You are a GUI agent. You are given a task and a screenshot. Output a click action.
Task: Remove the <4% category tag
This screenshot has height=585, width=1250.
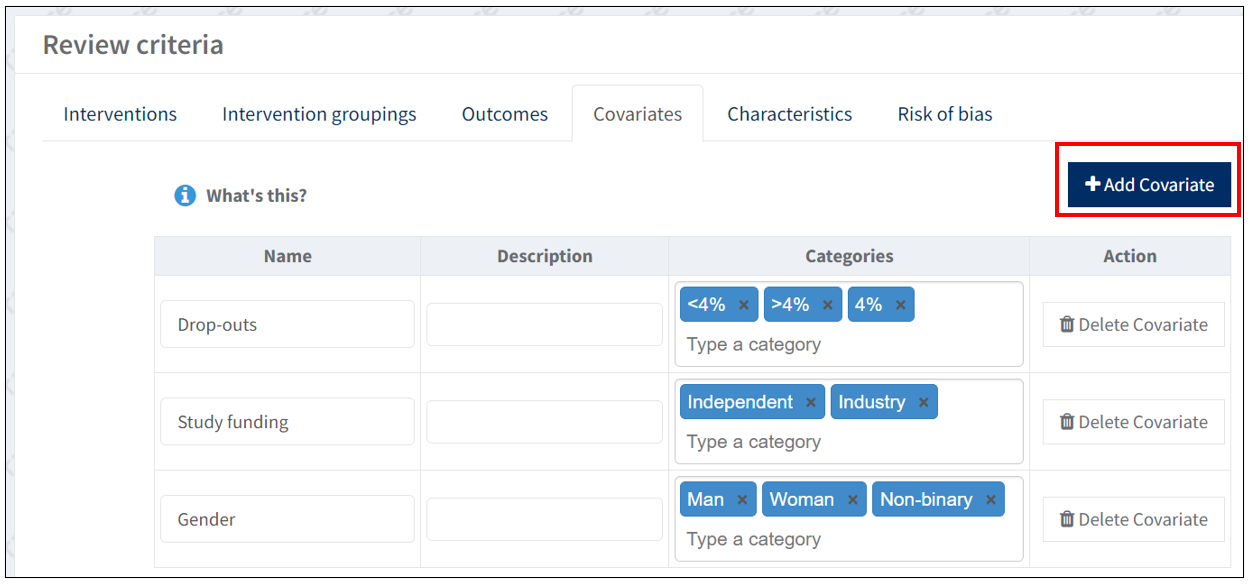(x=744, y=306)
